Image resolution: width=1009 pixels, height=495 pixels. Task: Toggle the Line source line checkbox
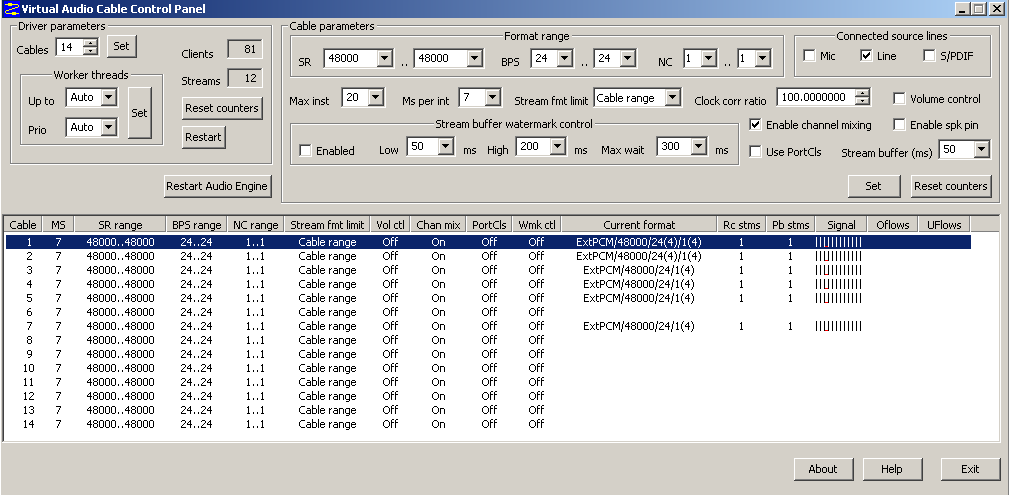[x=866, y=56]
